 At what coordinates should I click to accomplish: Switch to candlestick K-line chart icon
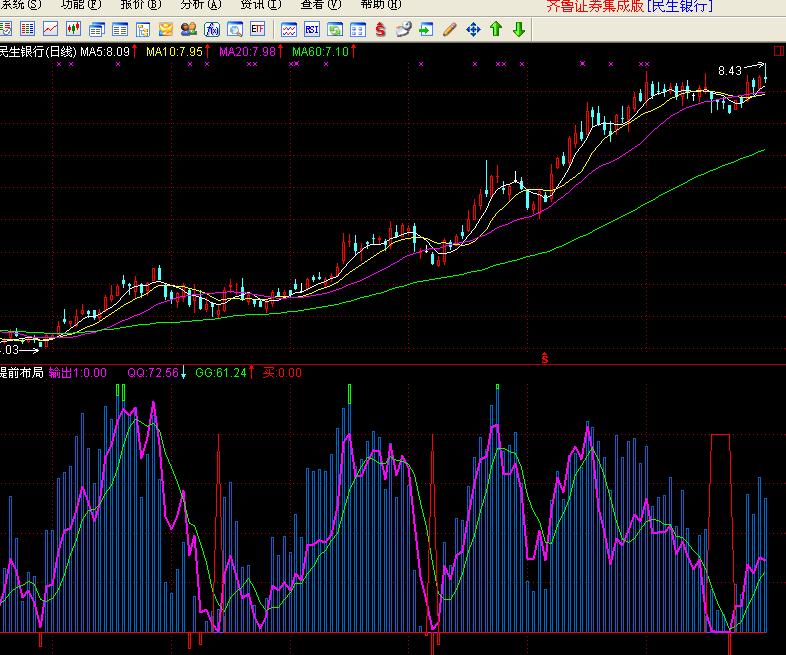[x=73, y=29]
